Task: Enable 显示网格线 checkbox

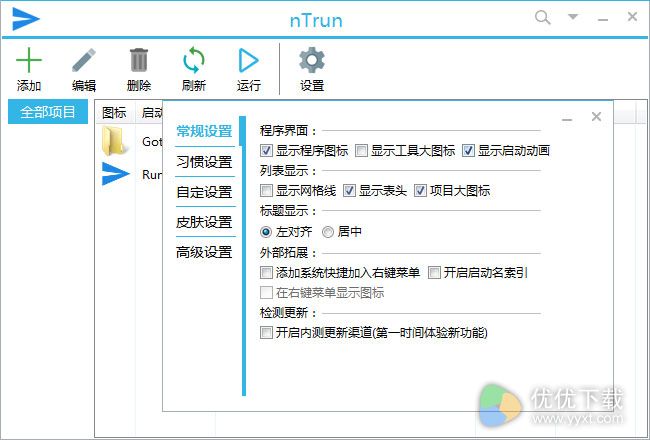Action: click(x=266, y=191)
